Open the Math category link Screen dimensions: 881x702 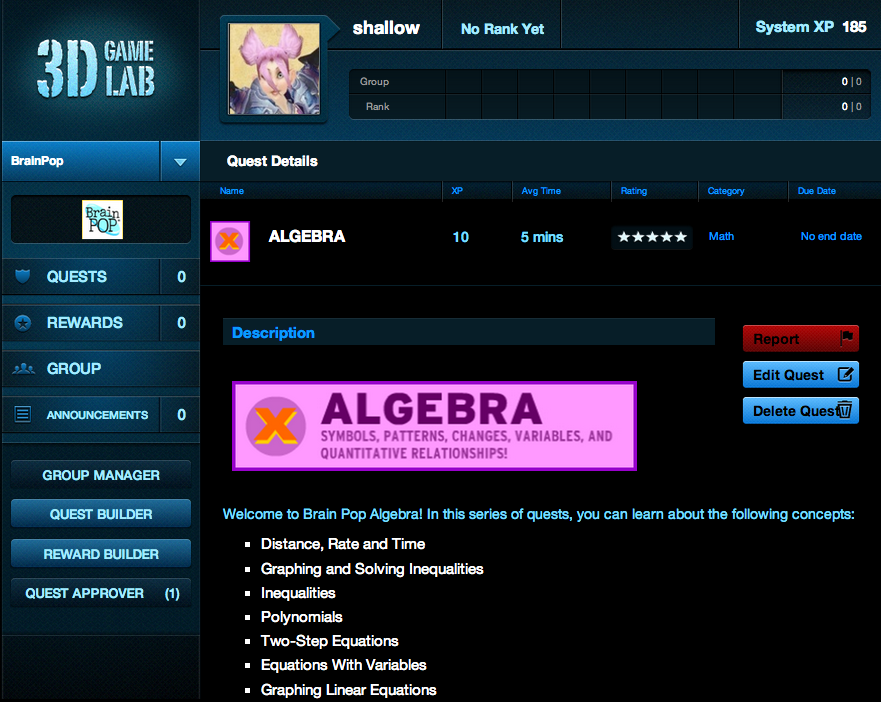721,237
